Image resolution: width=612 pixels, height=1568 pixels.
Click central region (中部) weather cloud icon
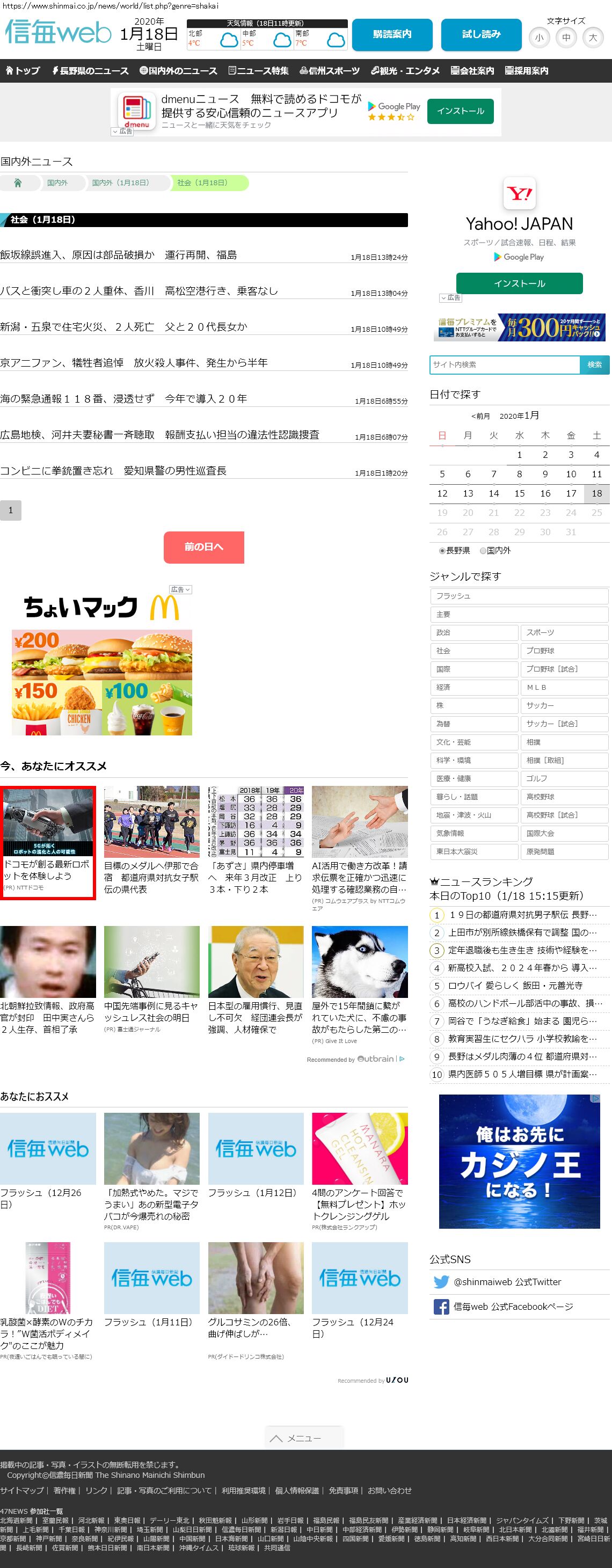tap(282, 40)
